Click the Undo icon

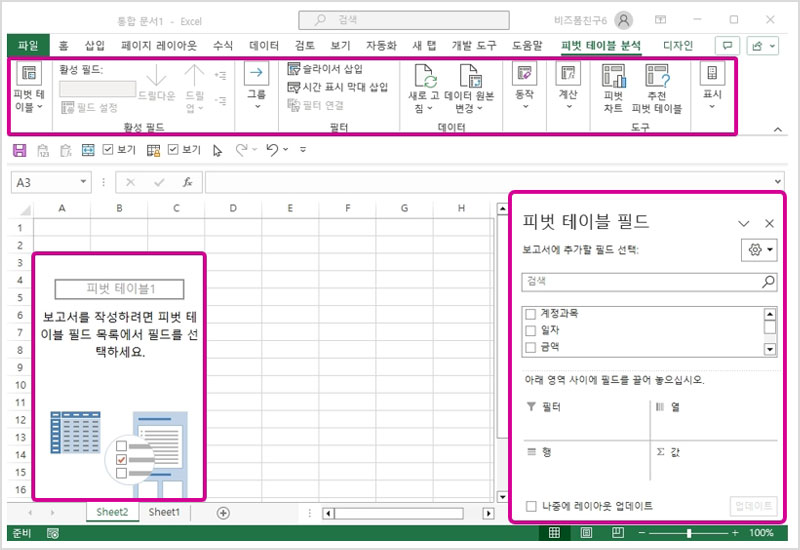(272, 149)
